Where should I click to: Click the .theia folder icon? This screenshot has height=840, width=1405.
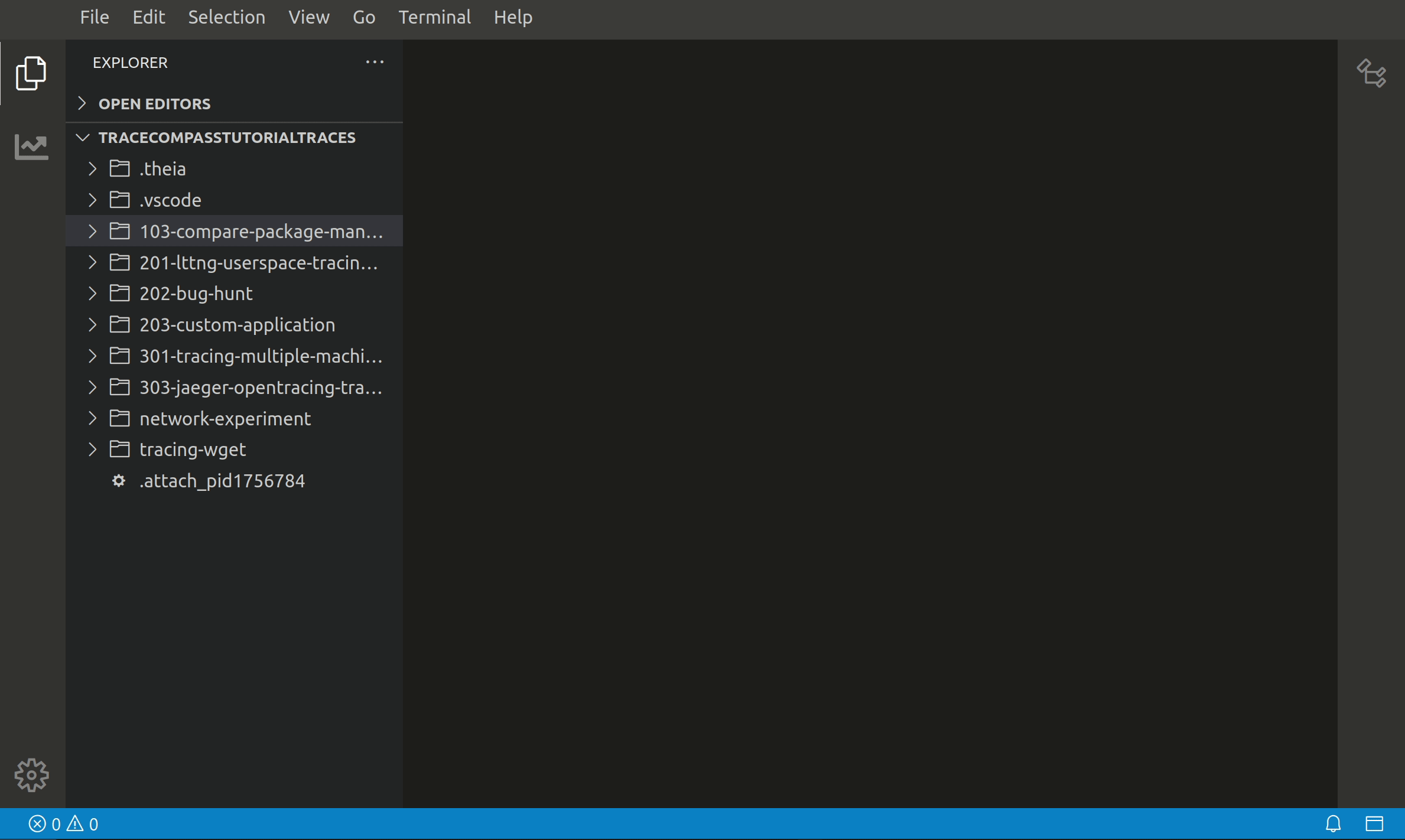[119, 168]
